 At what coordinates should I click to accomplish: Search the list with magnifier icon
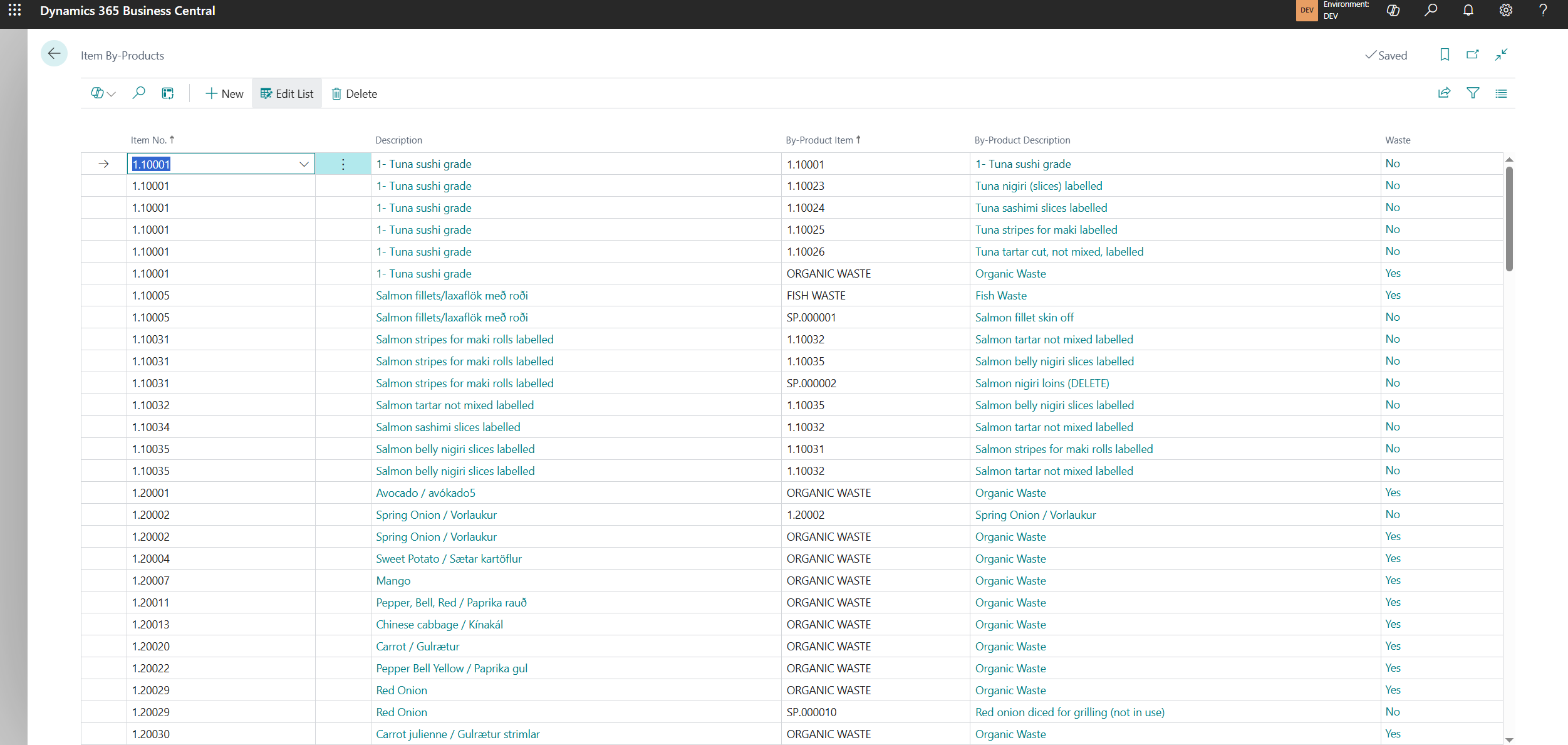[x=138, y=93]
